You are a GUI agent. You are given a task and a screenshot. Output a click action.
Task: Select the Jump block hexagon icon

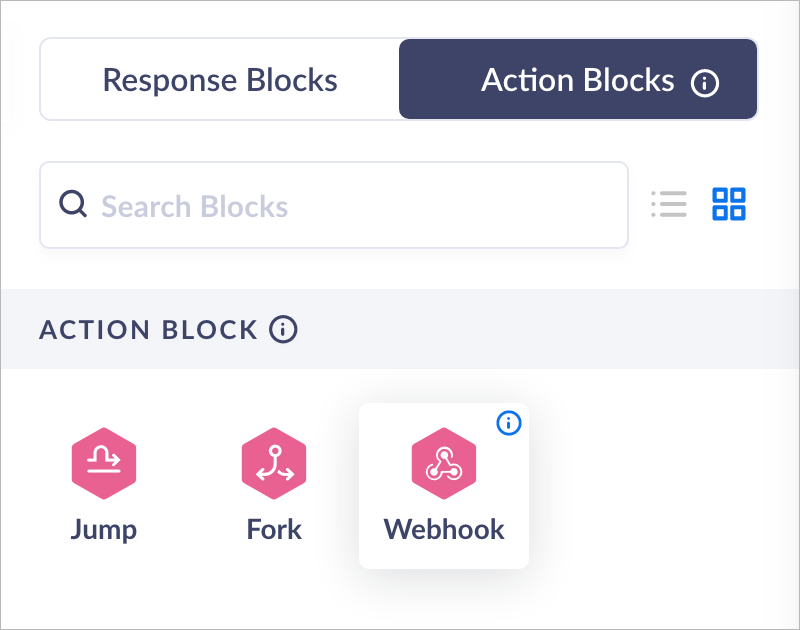click(x=104, y=463)
